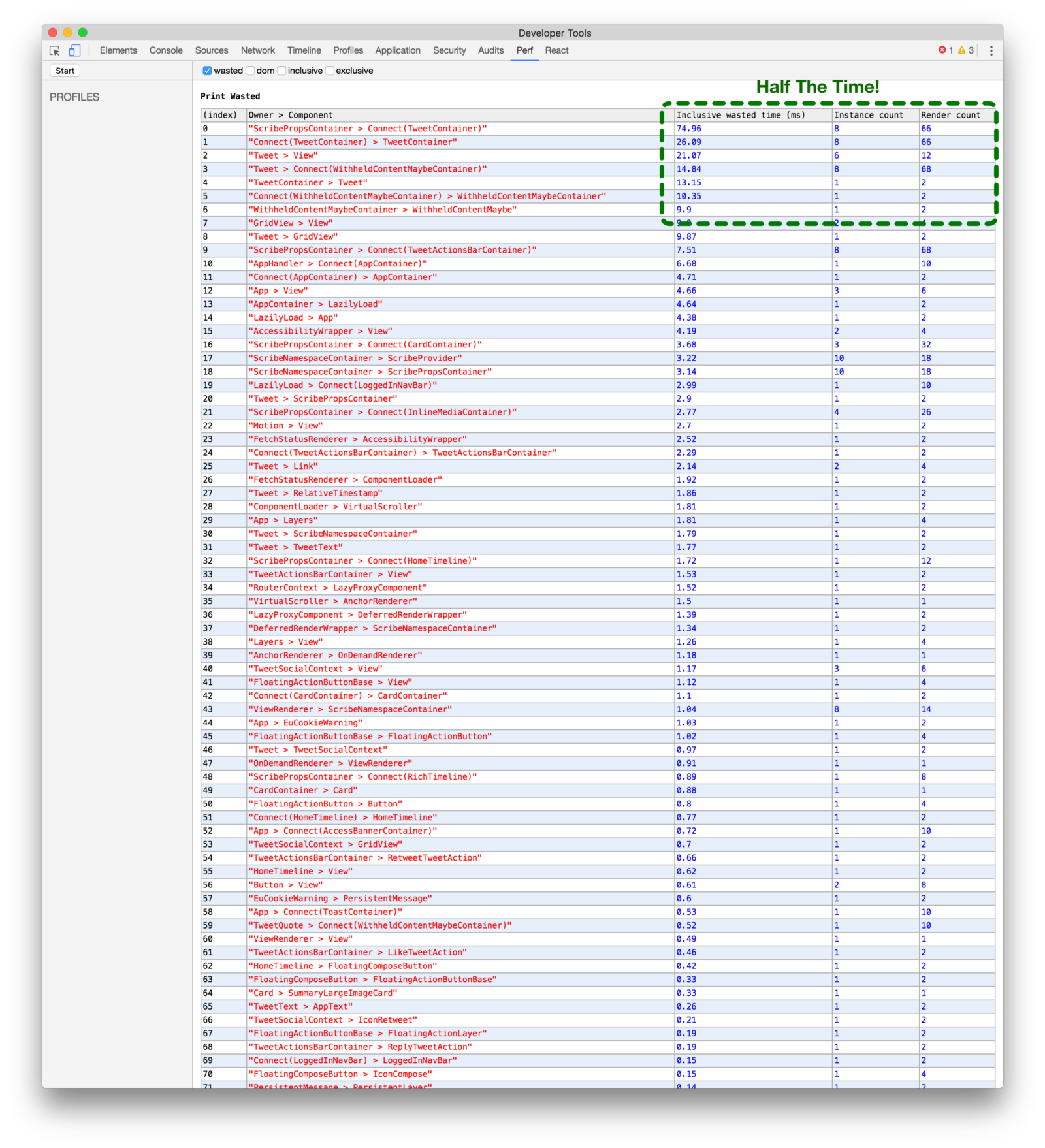
Task: Open the Sources tab
Action: tap(212, 50)
